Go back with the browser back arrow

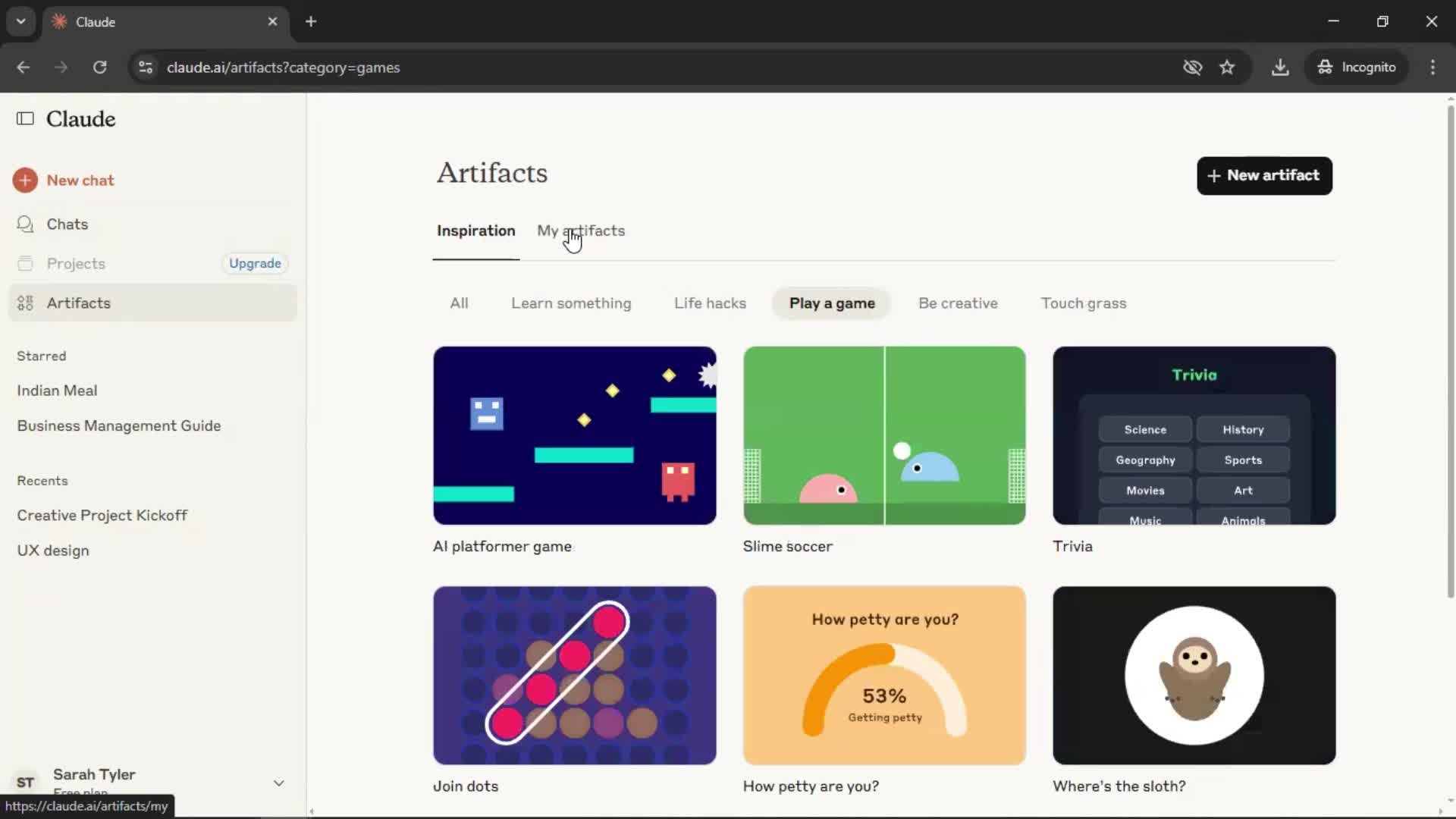point(23,67)
